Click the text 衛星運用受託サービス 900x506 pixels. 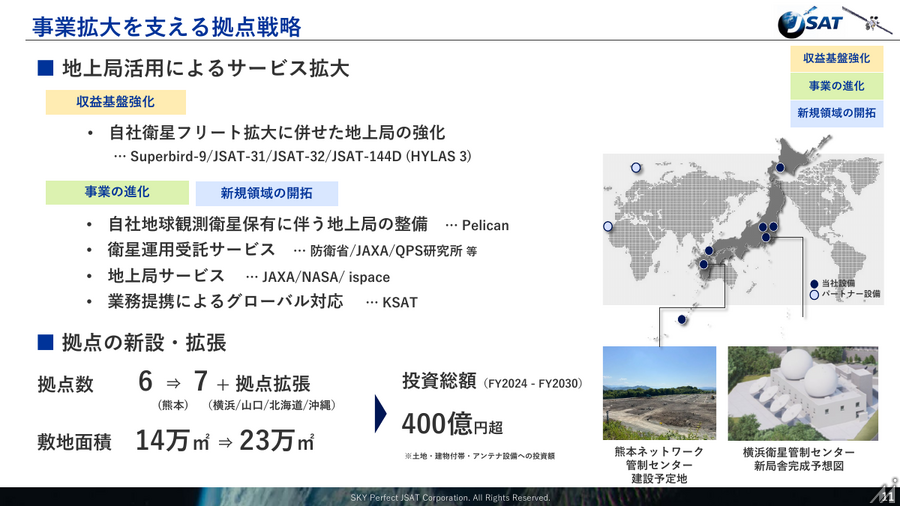click(191, 250)
